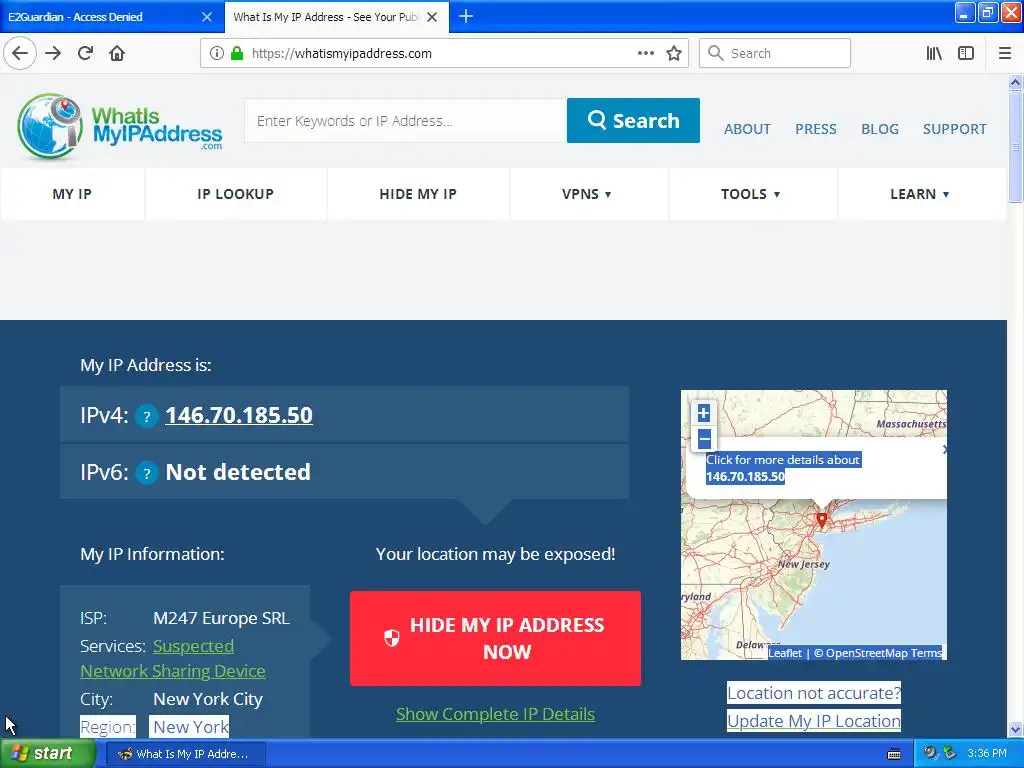
Task: Click the blue Search button
Action: click(633, 120)
